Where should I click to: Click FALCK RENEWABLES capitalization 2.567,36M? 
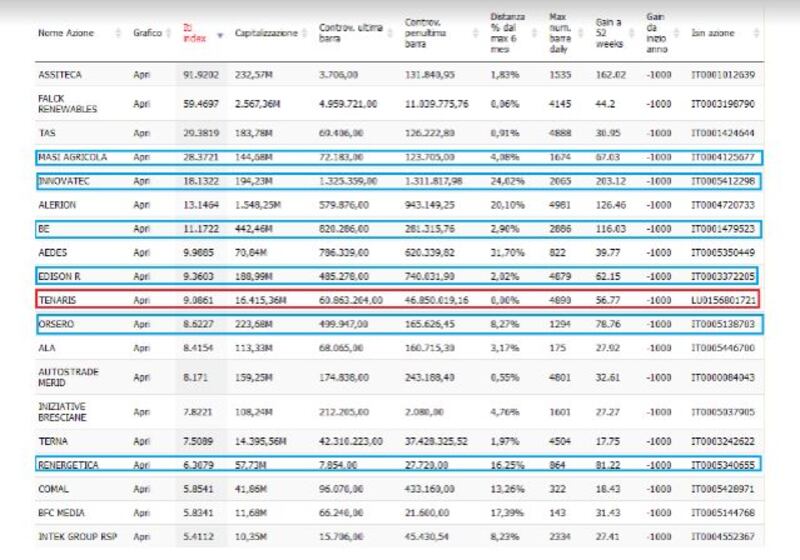tap(257, 104)
